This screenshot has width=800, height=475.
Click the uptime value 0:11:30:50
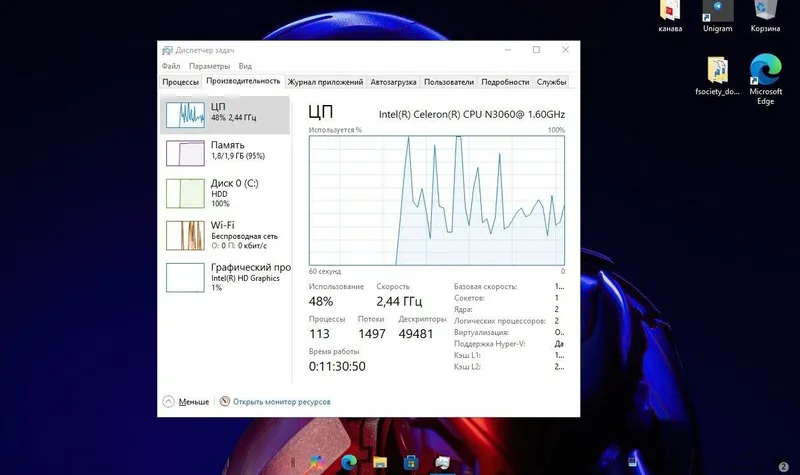pyautogui.click(x=337, y=366)
